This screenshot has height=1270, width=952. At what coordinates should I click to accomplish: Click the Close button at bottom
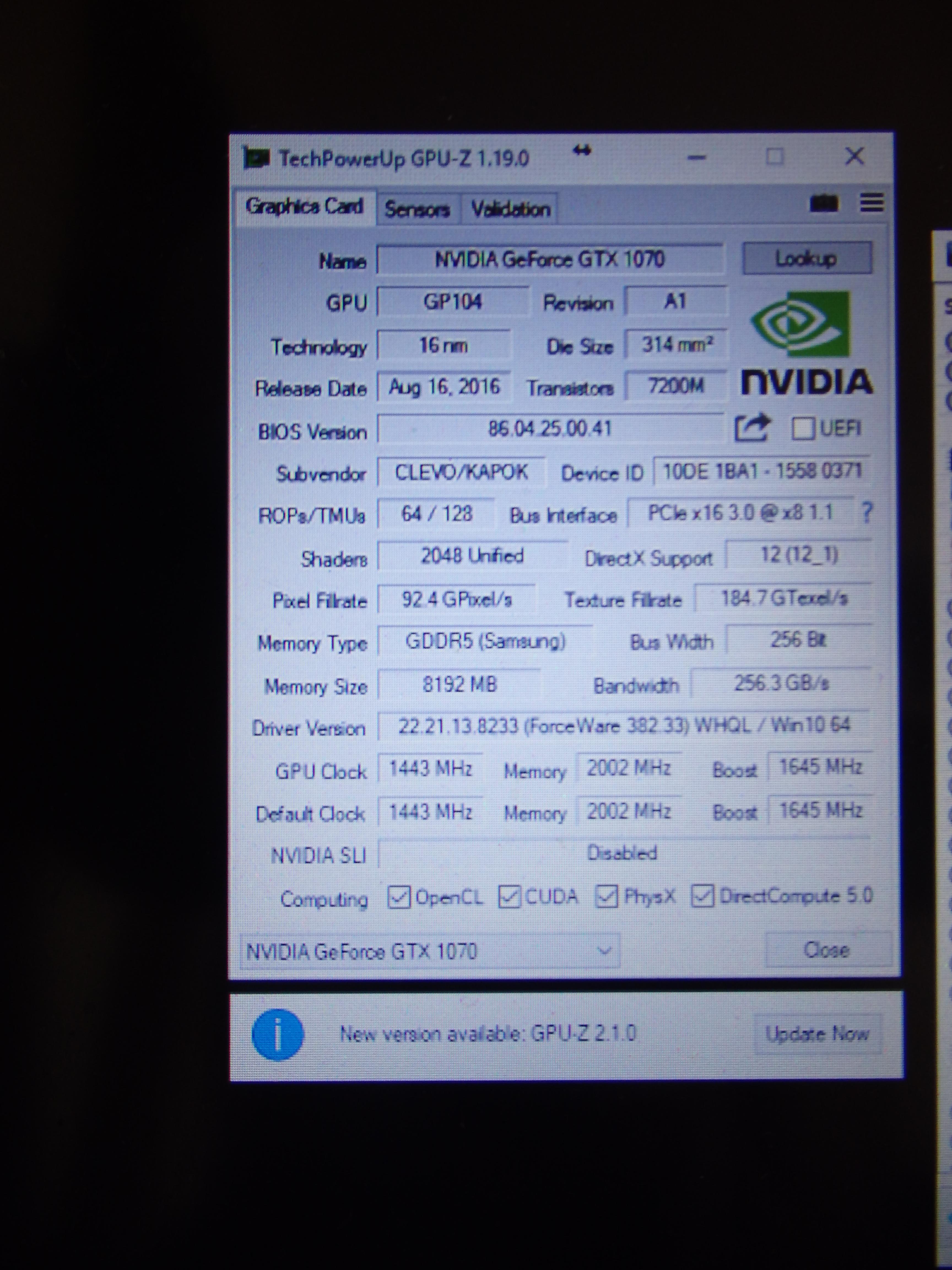pyautogui.click(x=827, y=950)
